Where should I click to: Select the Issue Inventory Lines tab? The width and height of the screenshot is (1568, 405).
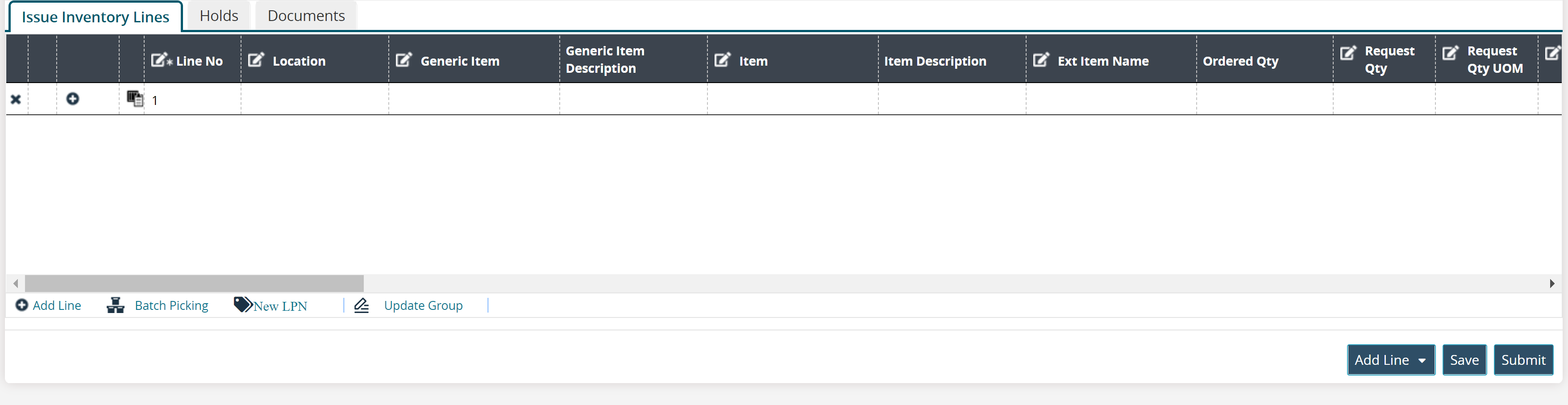click(95, 17)
